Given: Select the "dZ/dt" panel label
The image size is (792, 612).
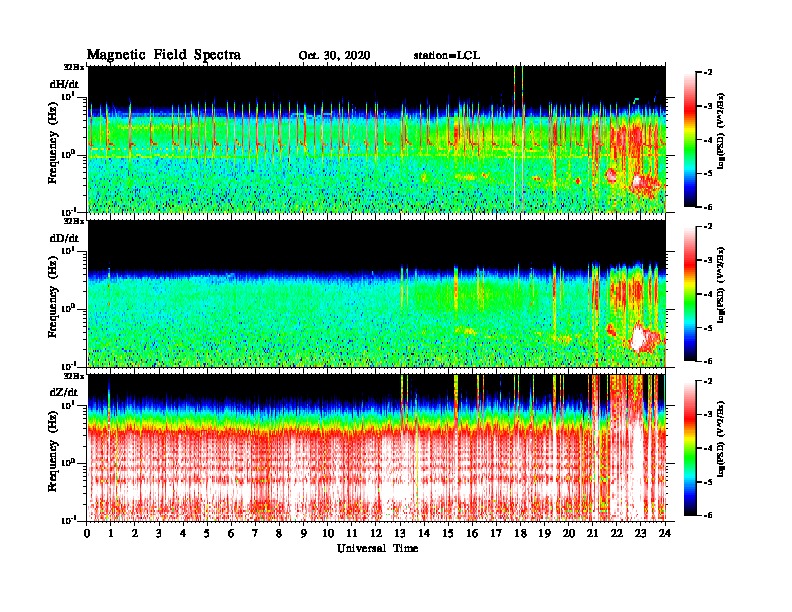Looking at the screenshot, I should tap(64, 392).
